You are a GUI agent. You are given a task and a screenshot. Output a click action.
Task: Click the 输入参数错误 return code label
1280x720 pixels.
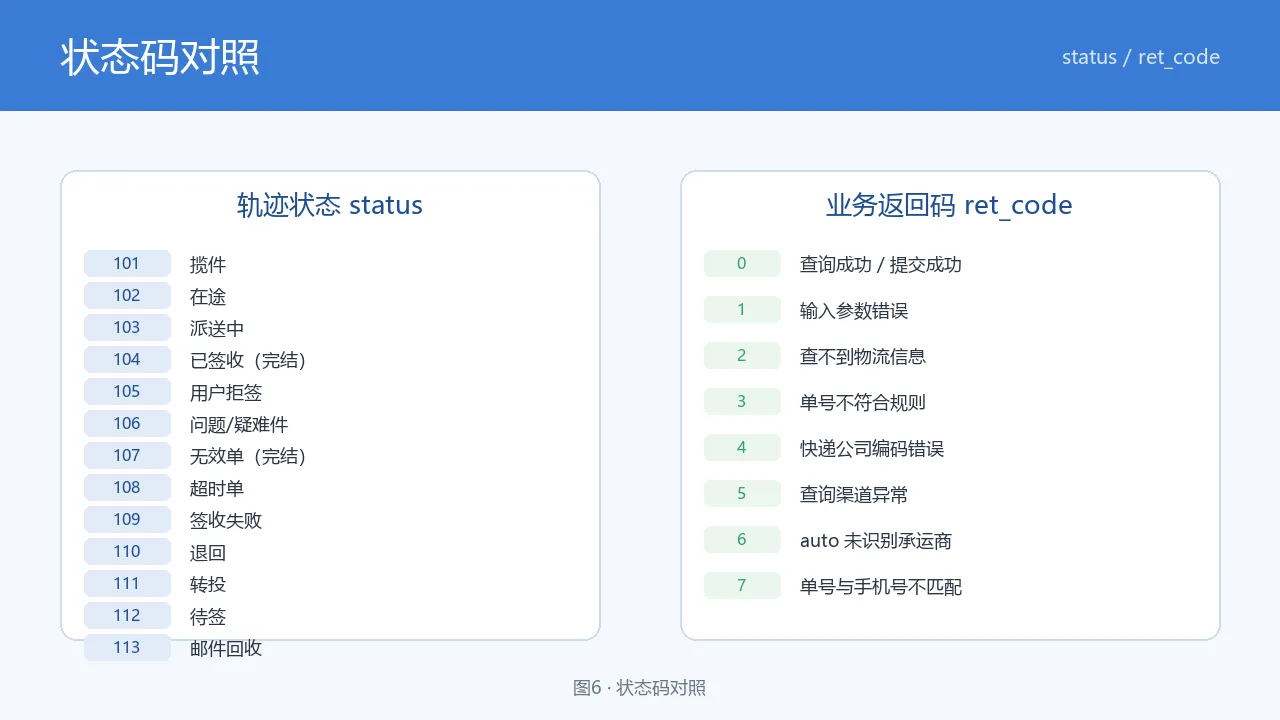click(x=854, y=311)
